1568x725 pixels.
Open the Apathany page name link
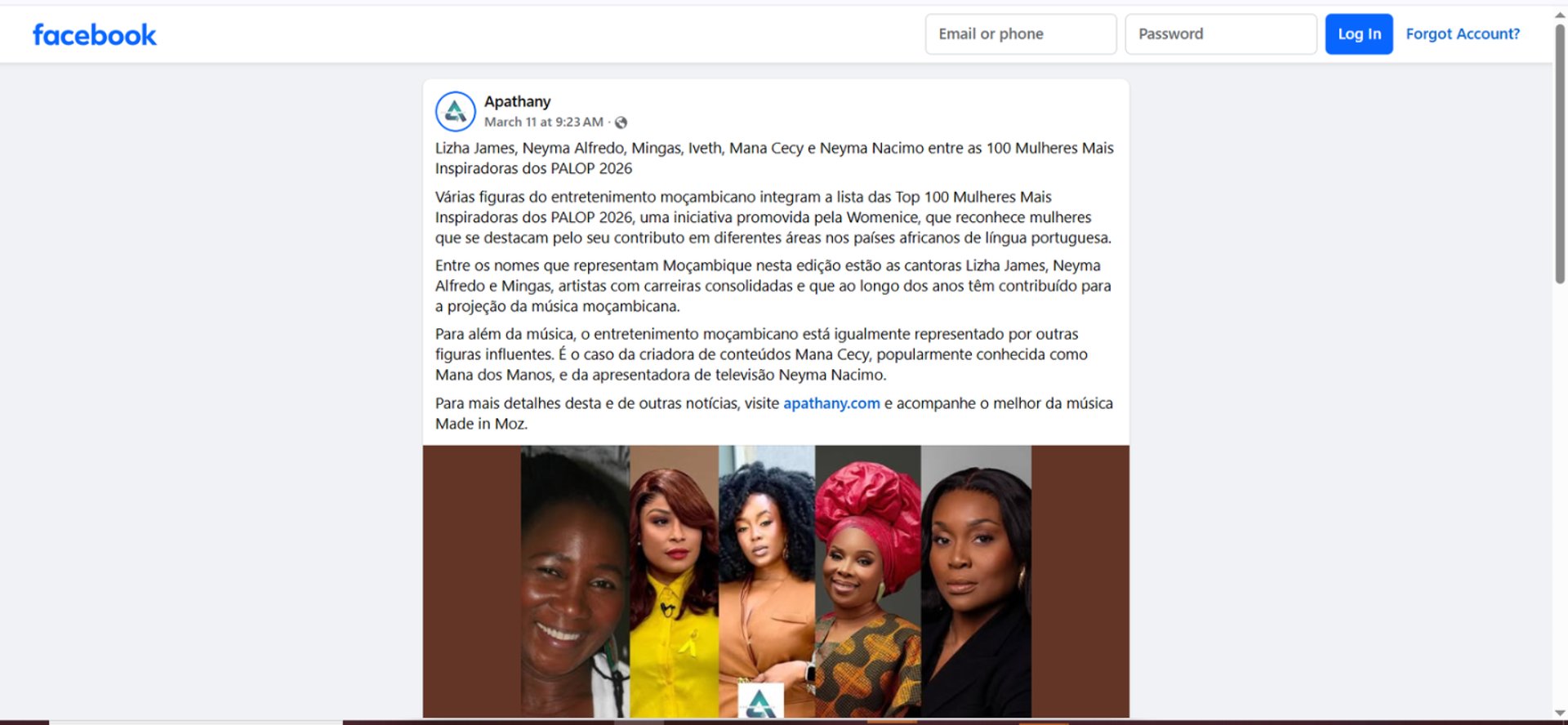517,101
